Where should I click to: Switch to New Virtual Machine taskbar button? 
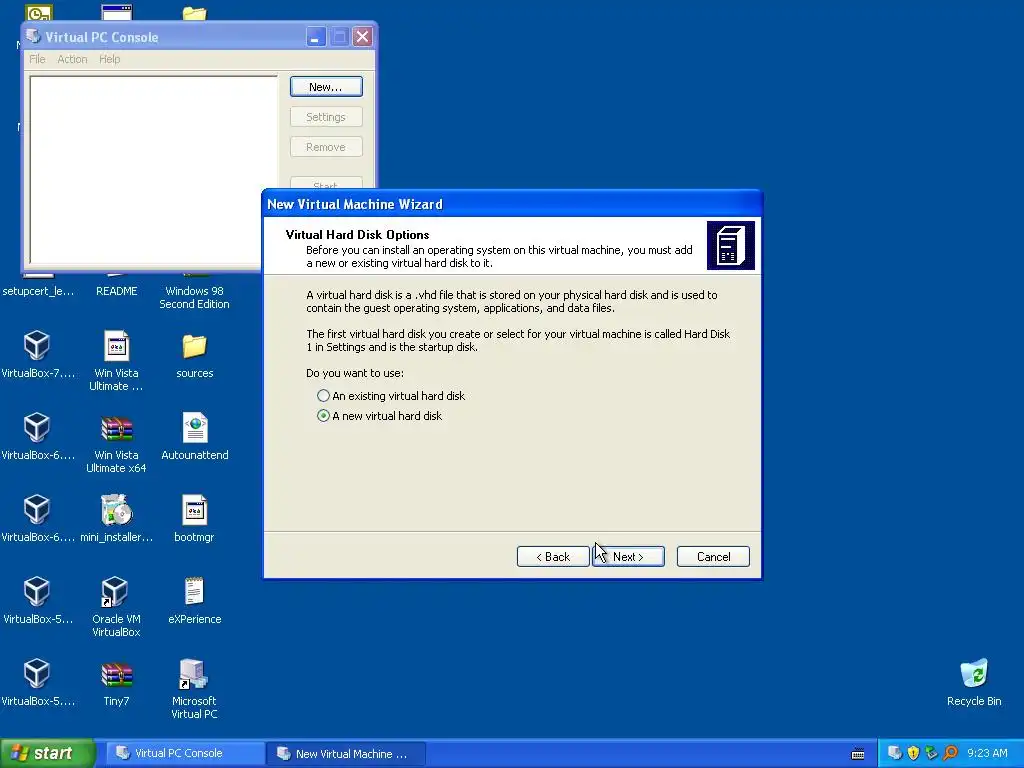[x=346, y=753]
